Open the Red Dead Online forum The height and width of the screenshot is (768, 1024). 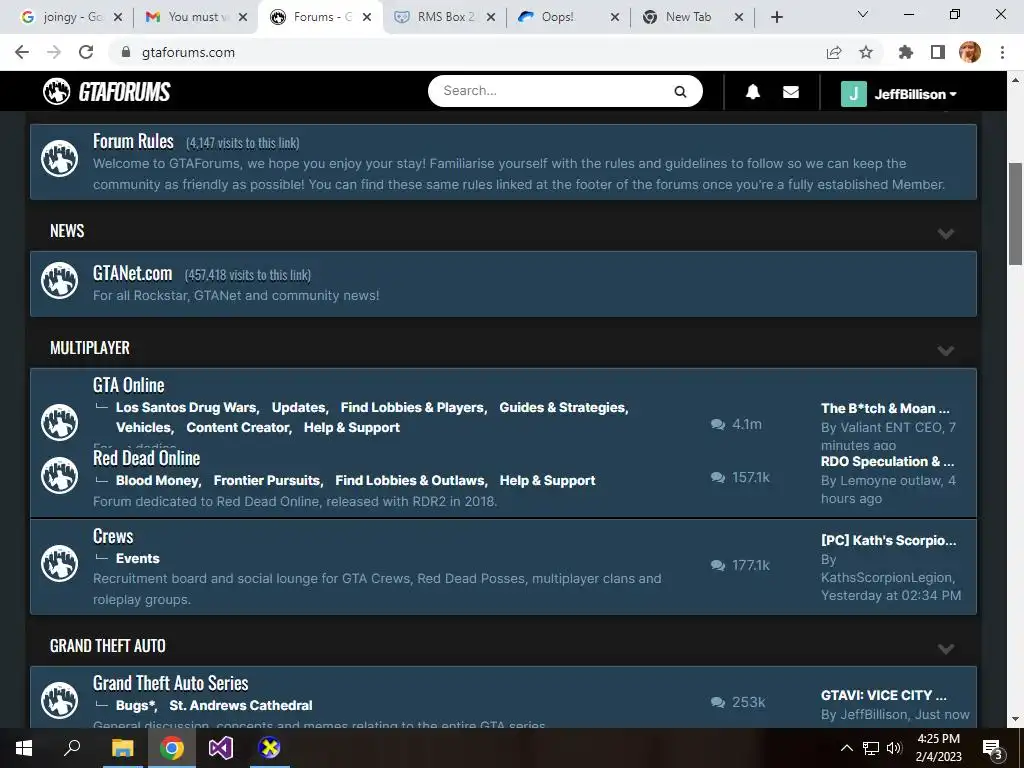(146, 458)
